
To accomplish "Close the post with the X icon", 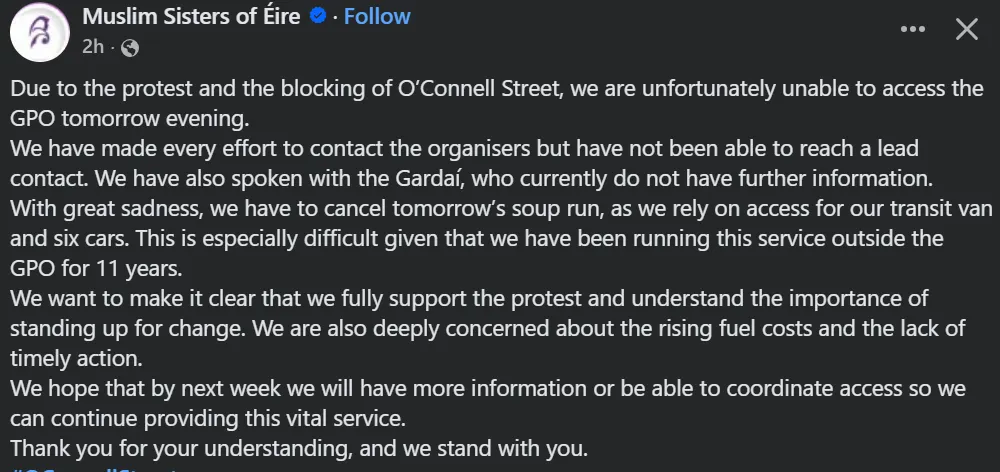I will tap(966, 30).
